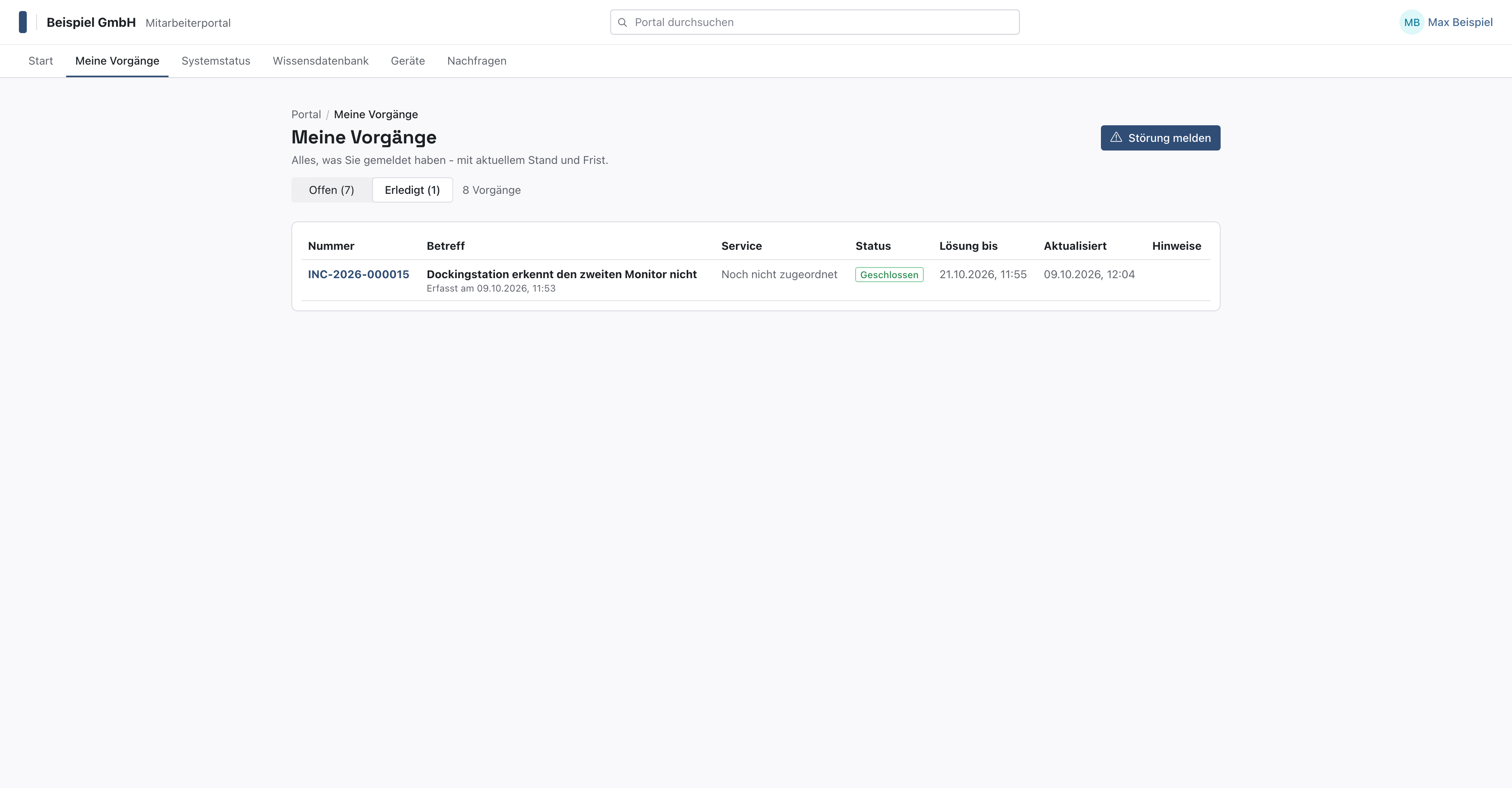Click the Geschlossen status badge

[x=889, y=275]
